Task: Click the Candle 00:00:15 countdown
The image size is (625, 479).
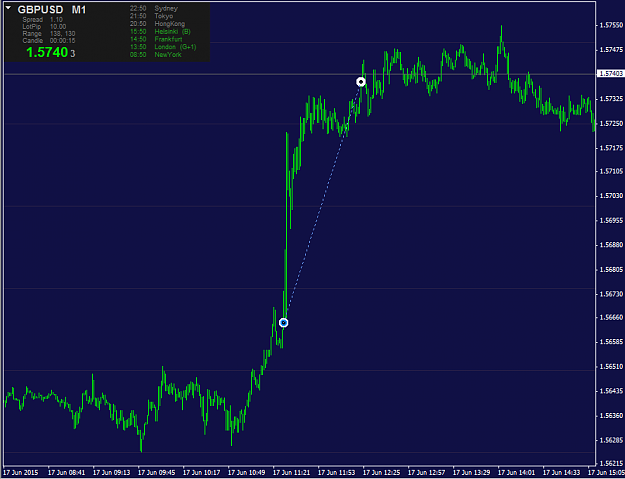Action: coord(49,41)
